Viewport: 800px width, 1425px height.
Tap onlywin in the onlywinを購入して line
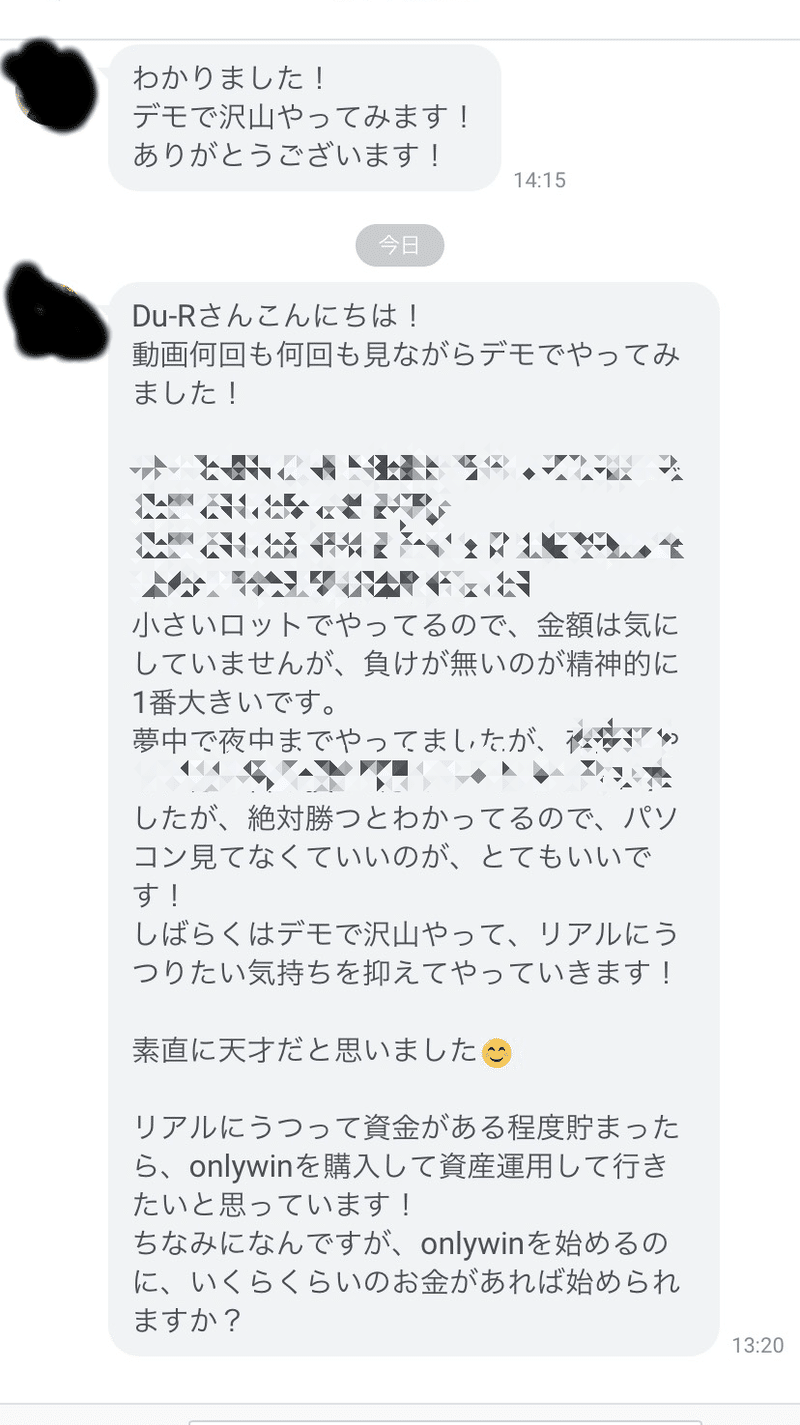click(217, 1168)
